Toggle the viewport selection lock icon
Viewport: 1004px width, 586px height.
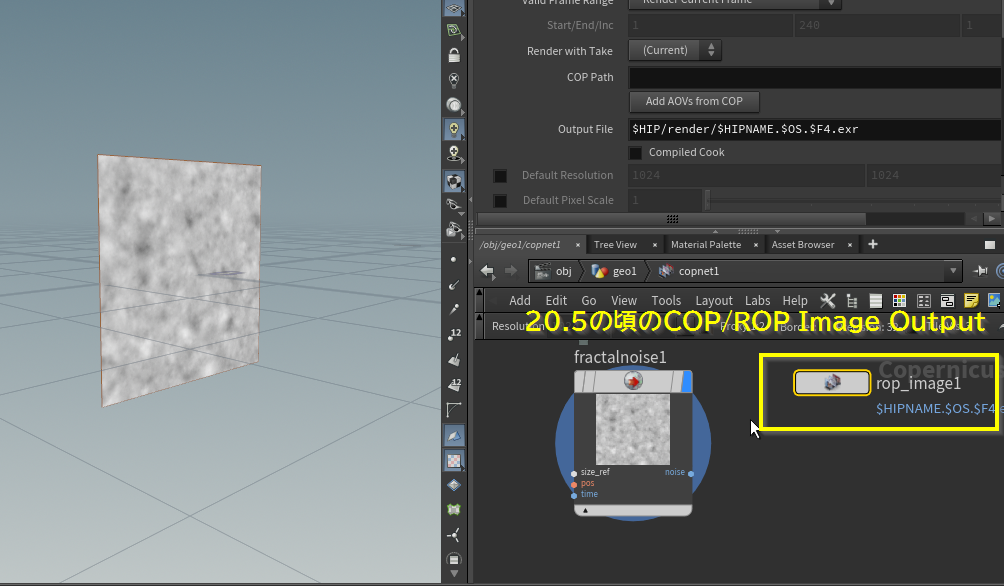coord(454,56)
